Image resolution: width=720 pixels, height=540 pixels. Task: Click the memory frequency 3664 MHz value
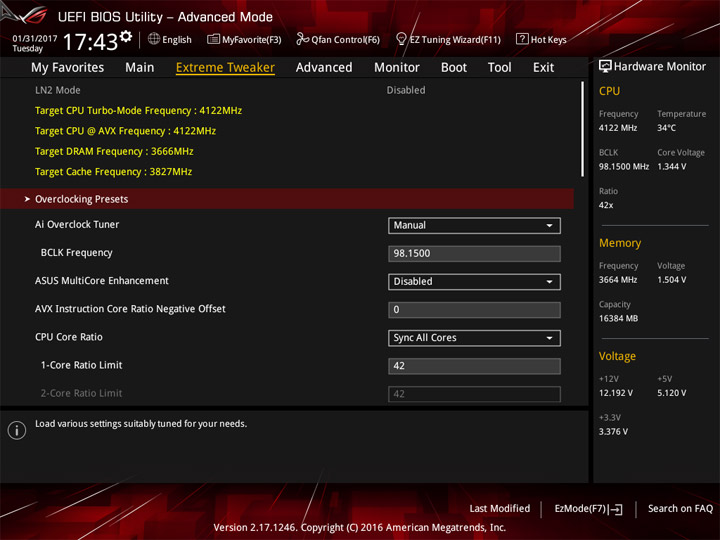point(618,280)
